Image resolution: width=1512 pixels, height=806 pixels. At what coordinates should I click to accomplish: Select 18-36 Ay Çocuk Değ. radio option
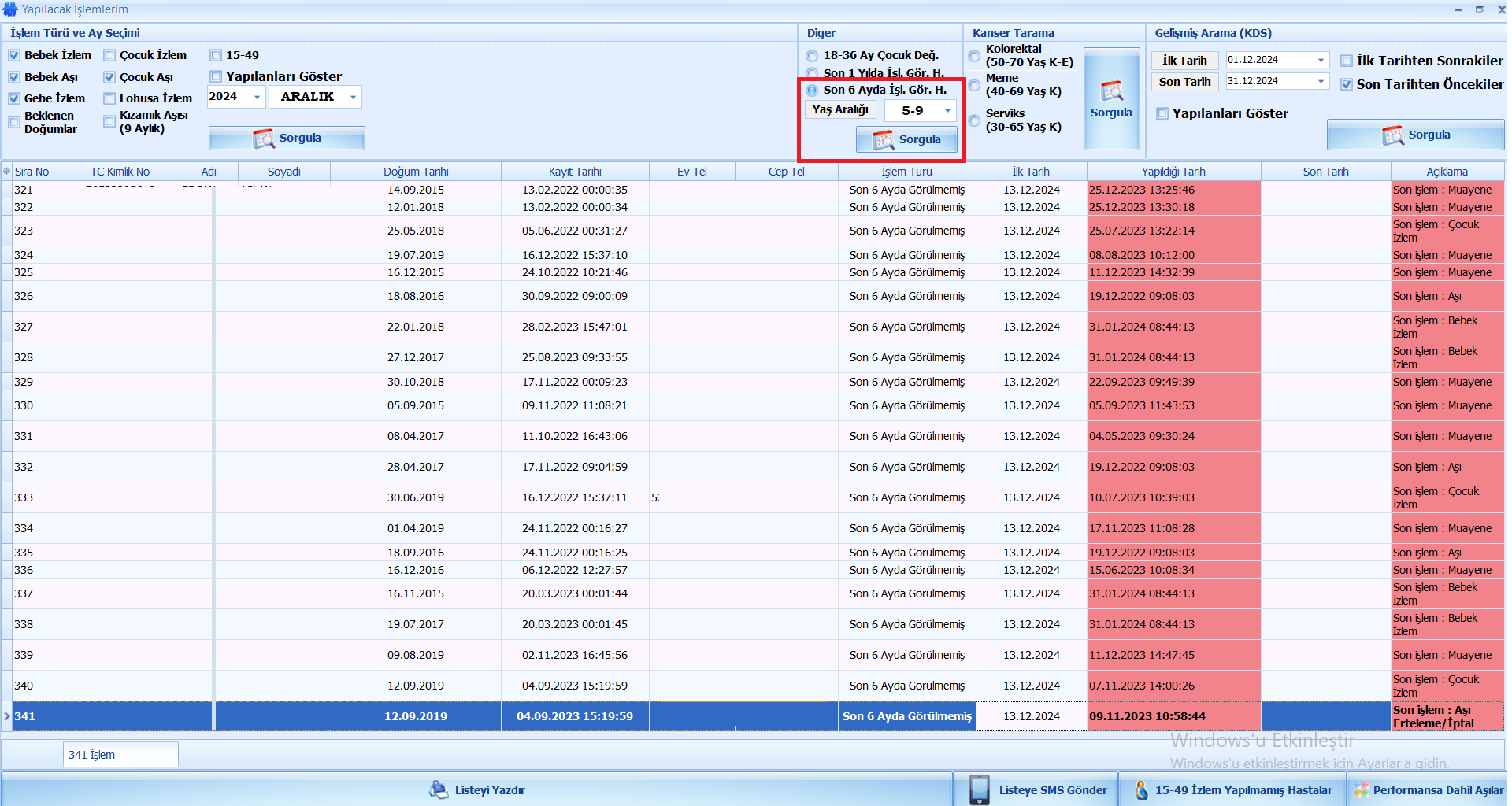pyautogui.click(x=812, y=56)
